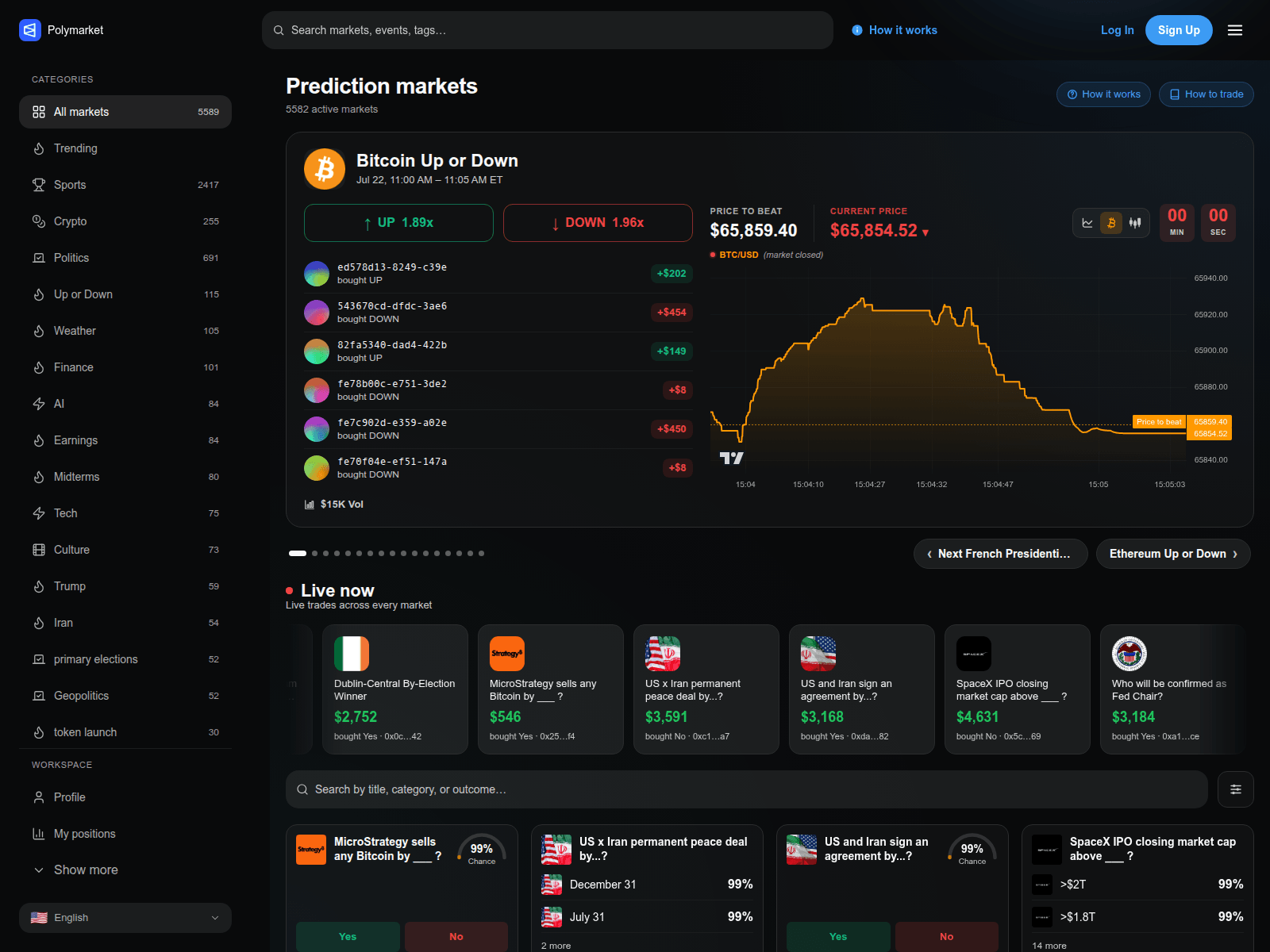Go to Profile in workspace
Image resolution: width=1270 pixels, height=952 pixels.
click(125, 797)
